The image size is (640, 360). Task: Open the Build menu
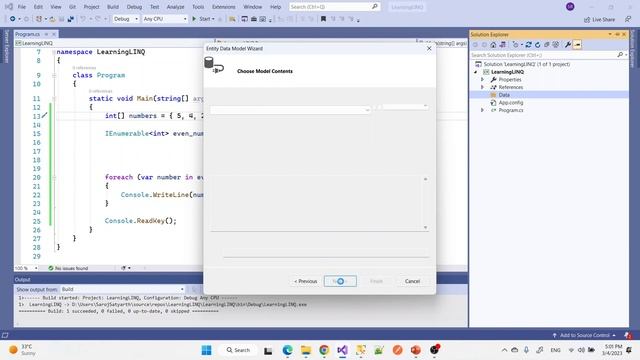pyautogui.click(x=113, y=7)
